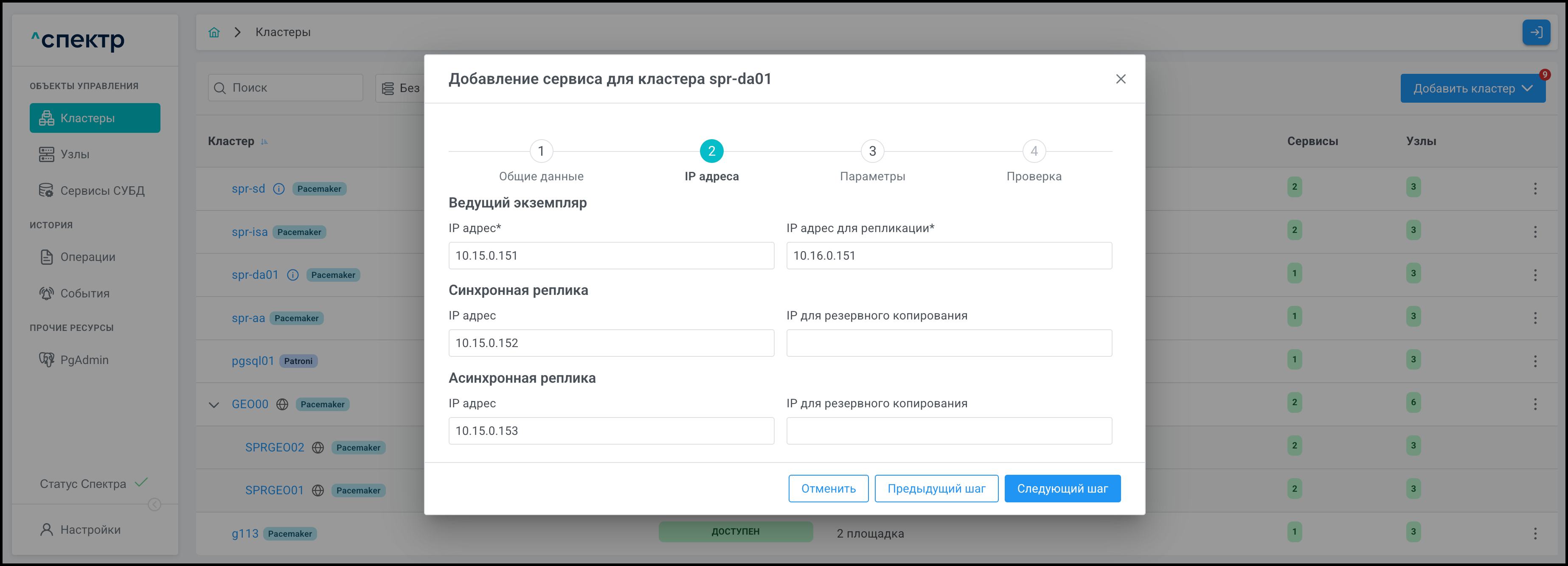
Task: Collapse the sidebar using arrow icon
Action: 155,504
